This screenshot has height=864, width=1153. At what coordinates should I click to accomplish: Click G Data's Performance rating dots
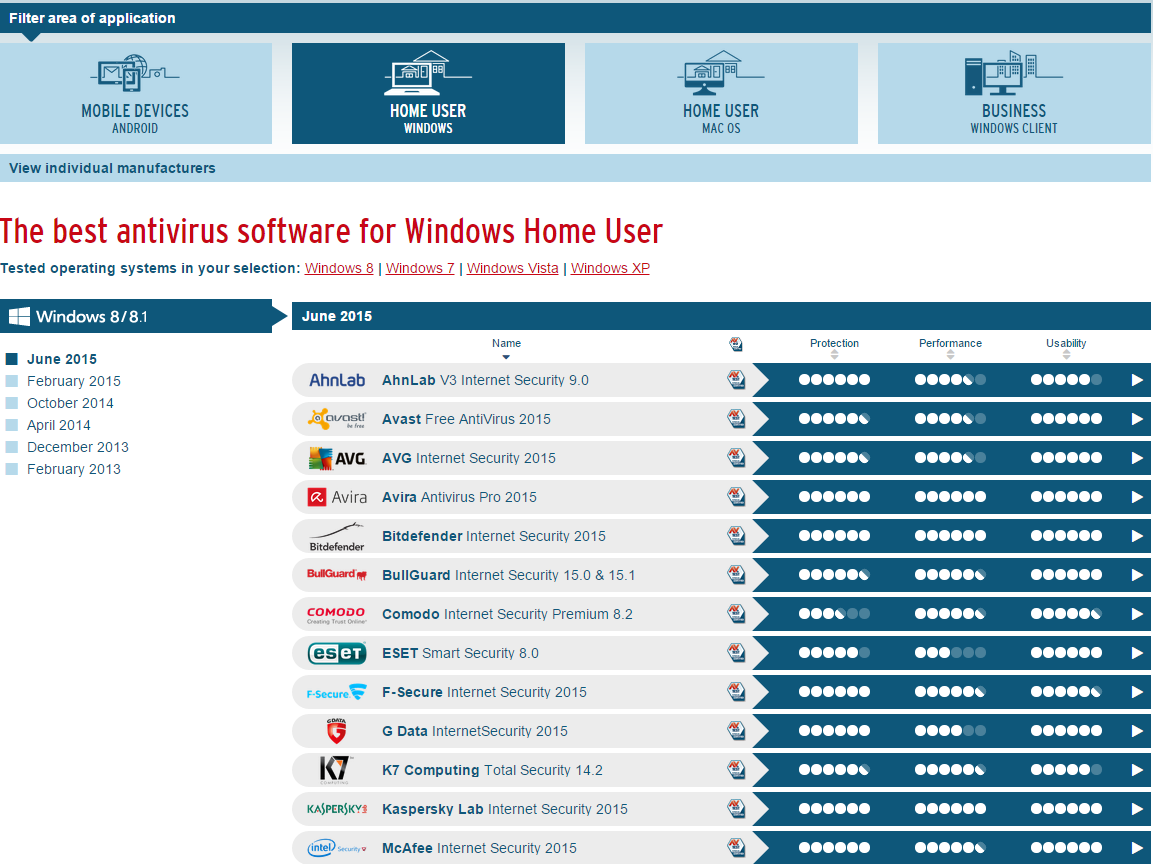(x=950, y=731)
